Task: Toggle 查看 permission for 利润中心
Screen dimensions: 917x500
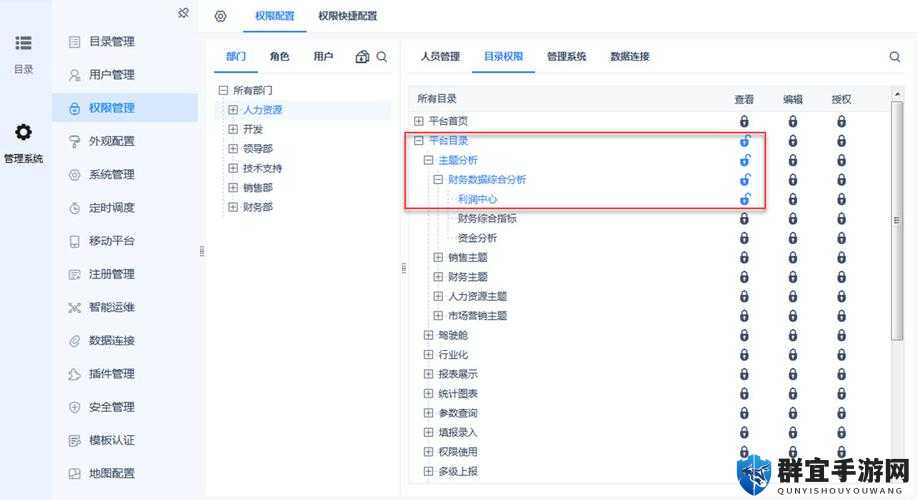Action: (x=744, y=199)
